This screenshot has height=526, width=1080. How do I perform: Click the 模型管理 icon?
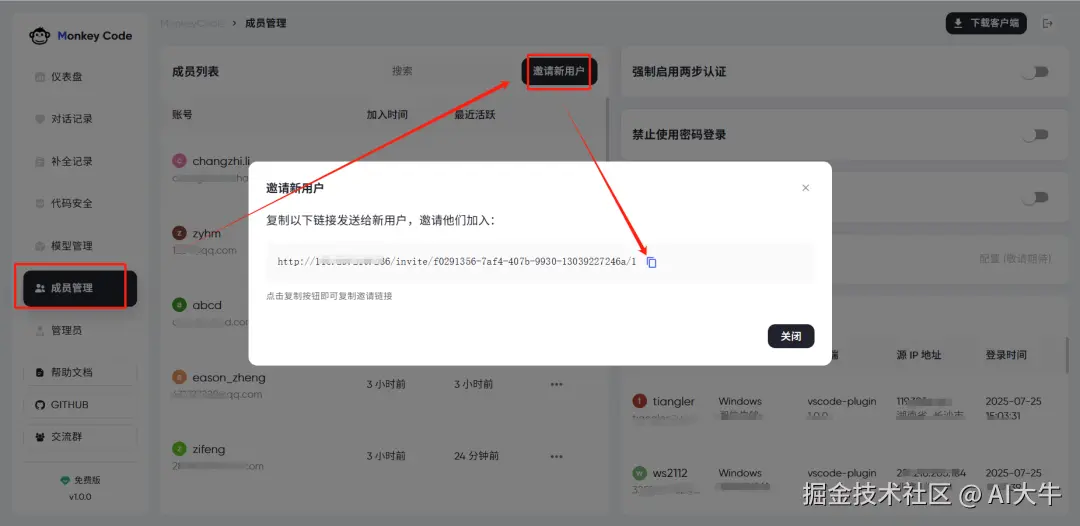(40, 246)
